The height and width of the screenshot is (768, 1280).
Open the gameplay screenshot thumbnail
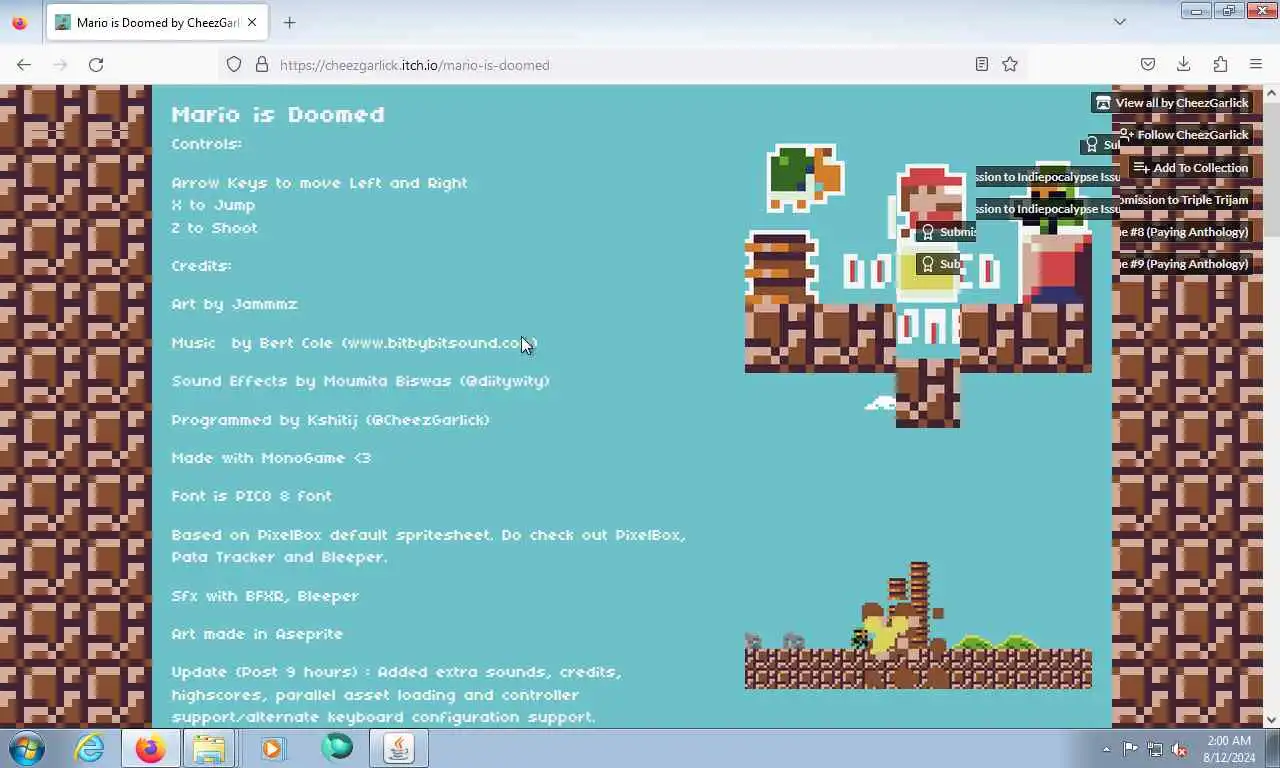[x=918, y=624]
